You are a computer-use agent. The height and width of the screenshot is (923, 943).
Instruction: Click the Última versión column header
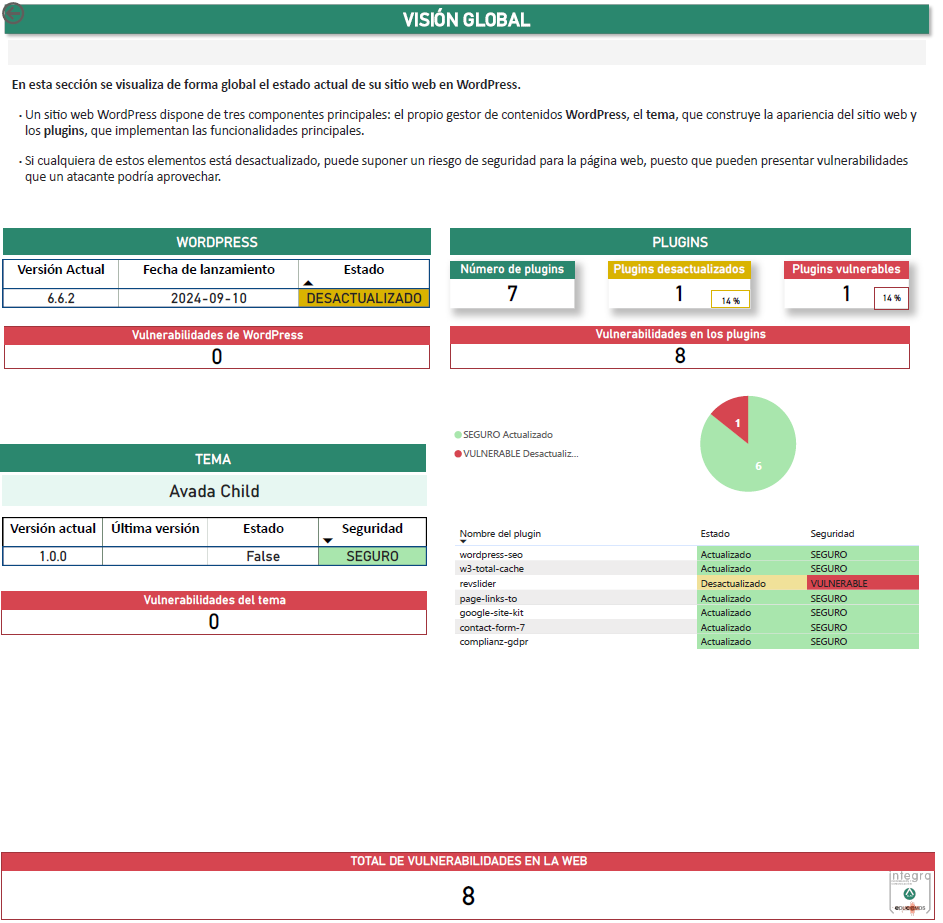(155, 529)
